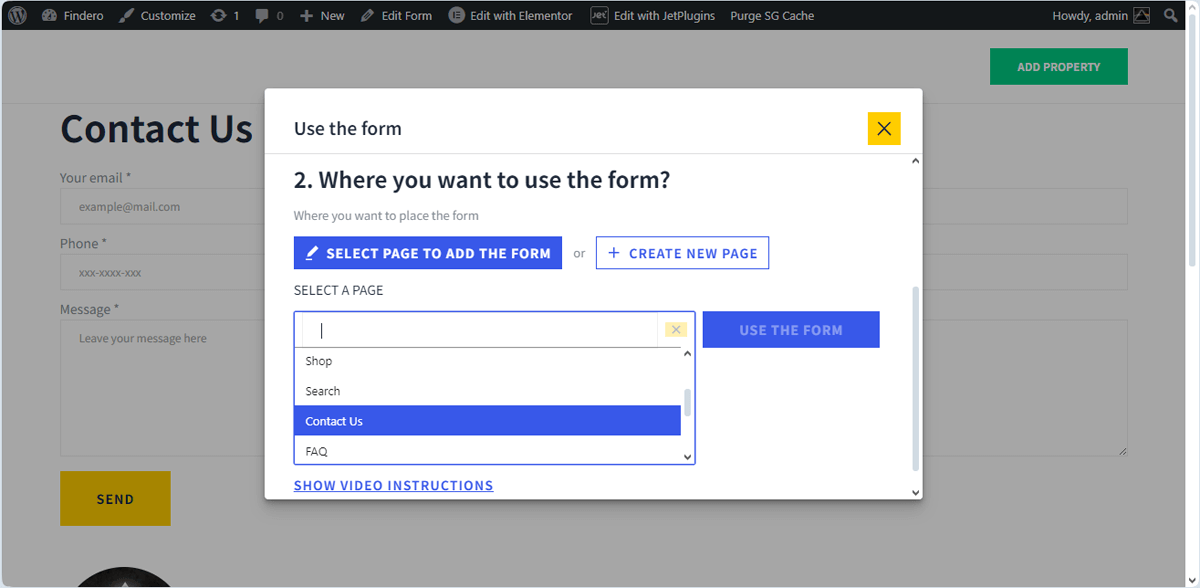Open the admin bar search magnifier
The height and width of the screenshot is (588, 1200).
(1171, 16)
